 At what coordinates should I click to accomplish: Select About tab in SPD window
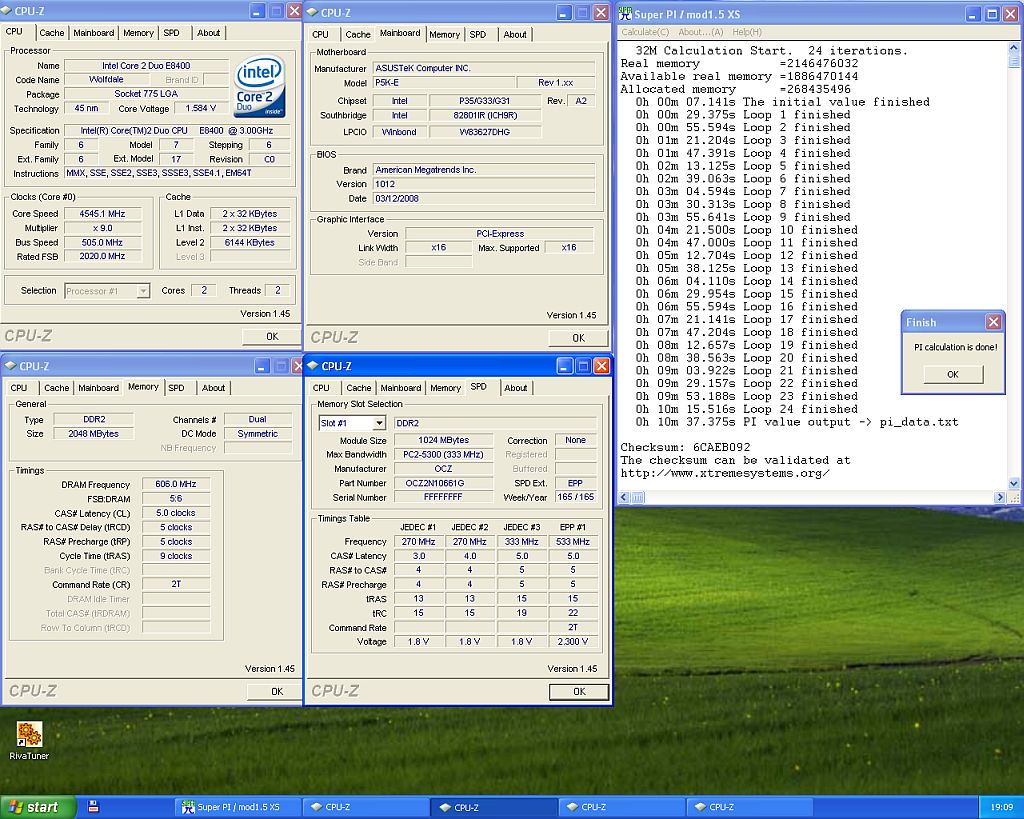(515, 388)
